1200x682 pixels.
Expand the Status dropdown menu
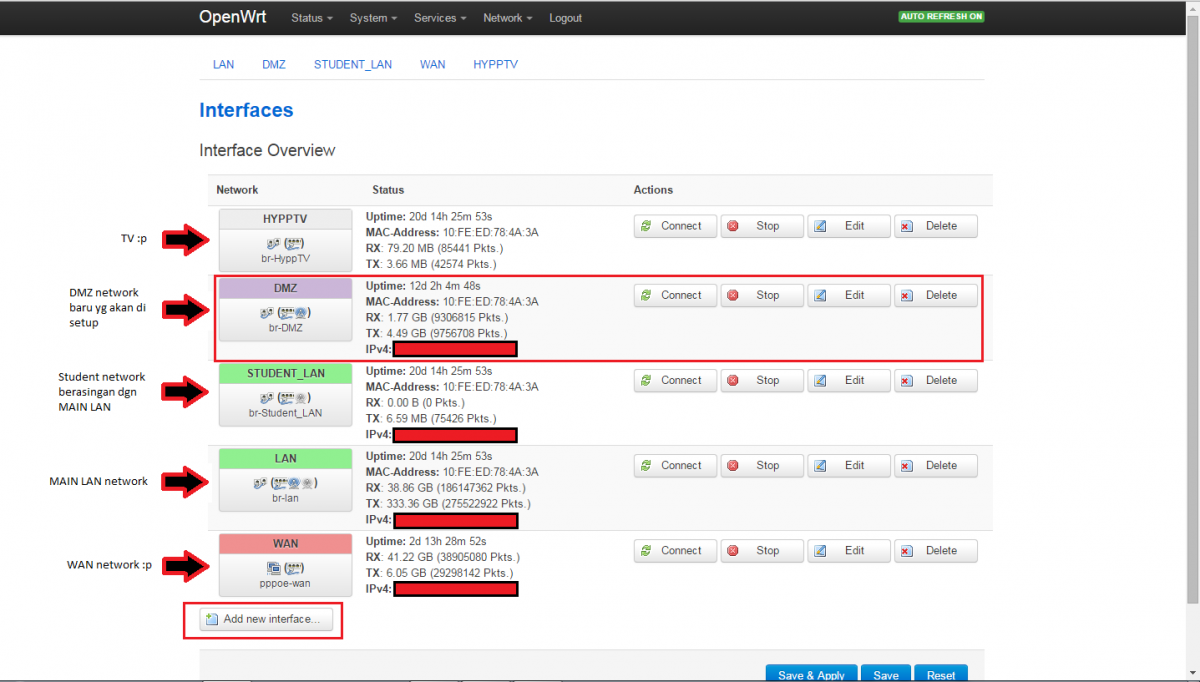click(311, 18)
